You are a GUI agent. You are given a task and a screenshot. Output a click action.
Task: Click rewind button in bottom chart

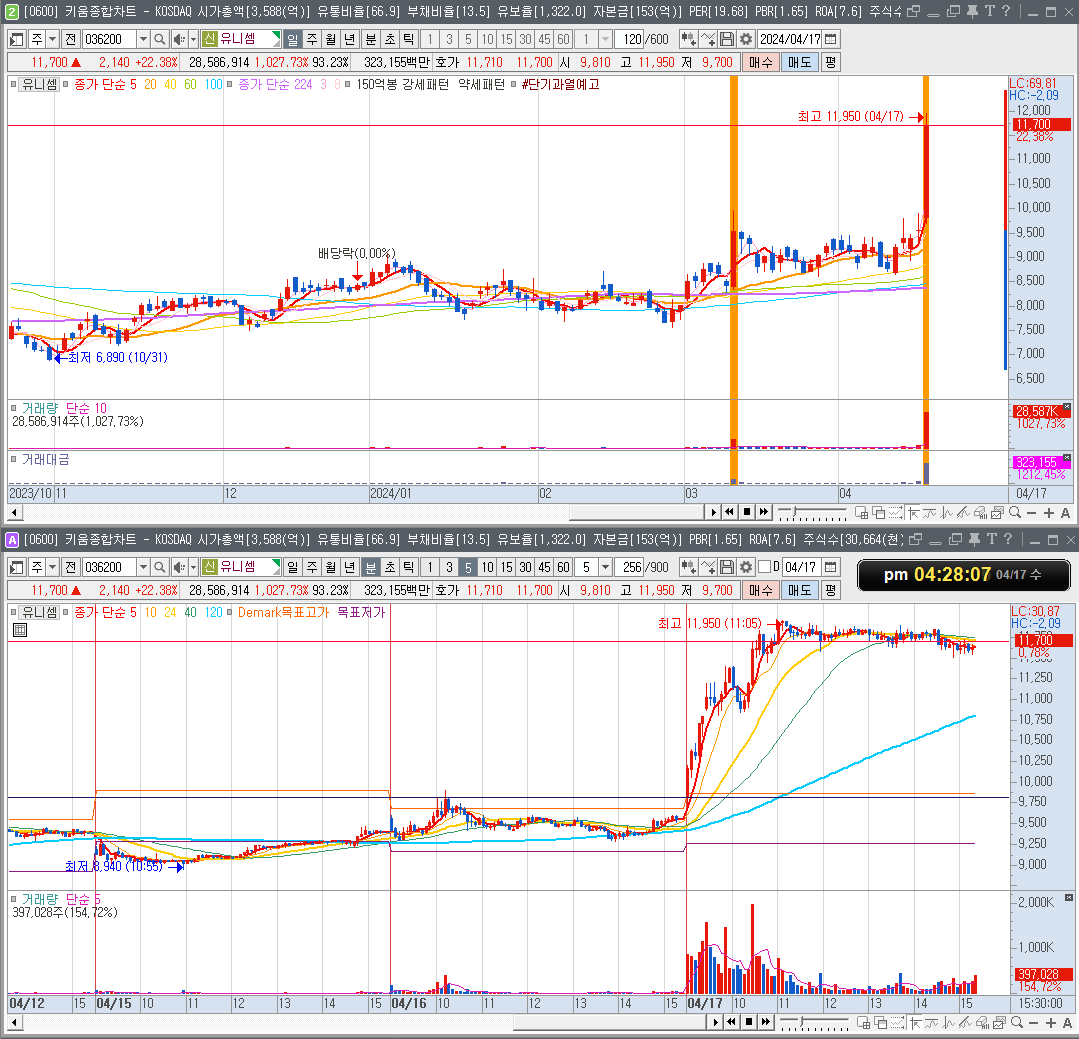[731, 1022]
